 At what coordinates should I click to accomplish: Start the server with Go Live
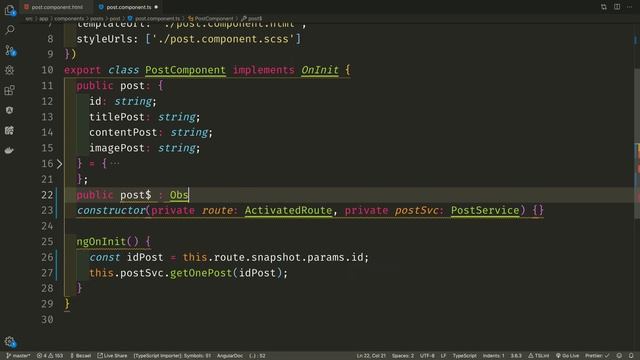point(567,356)
